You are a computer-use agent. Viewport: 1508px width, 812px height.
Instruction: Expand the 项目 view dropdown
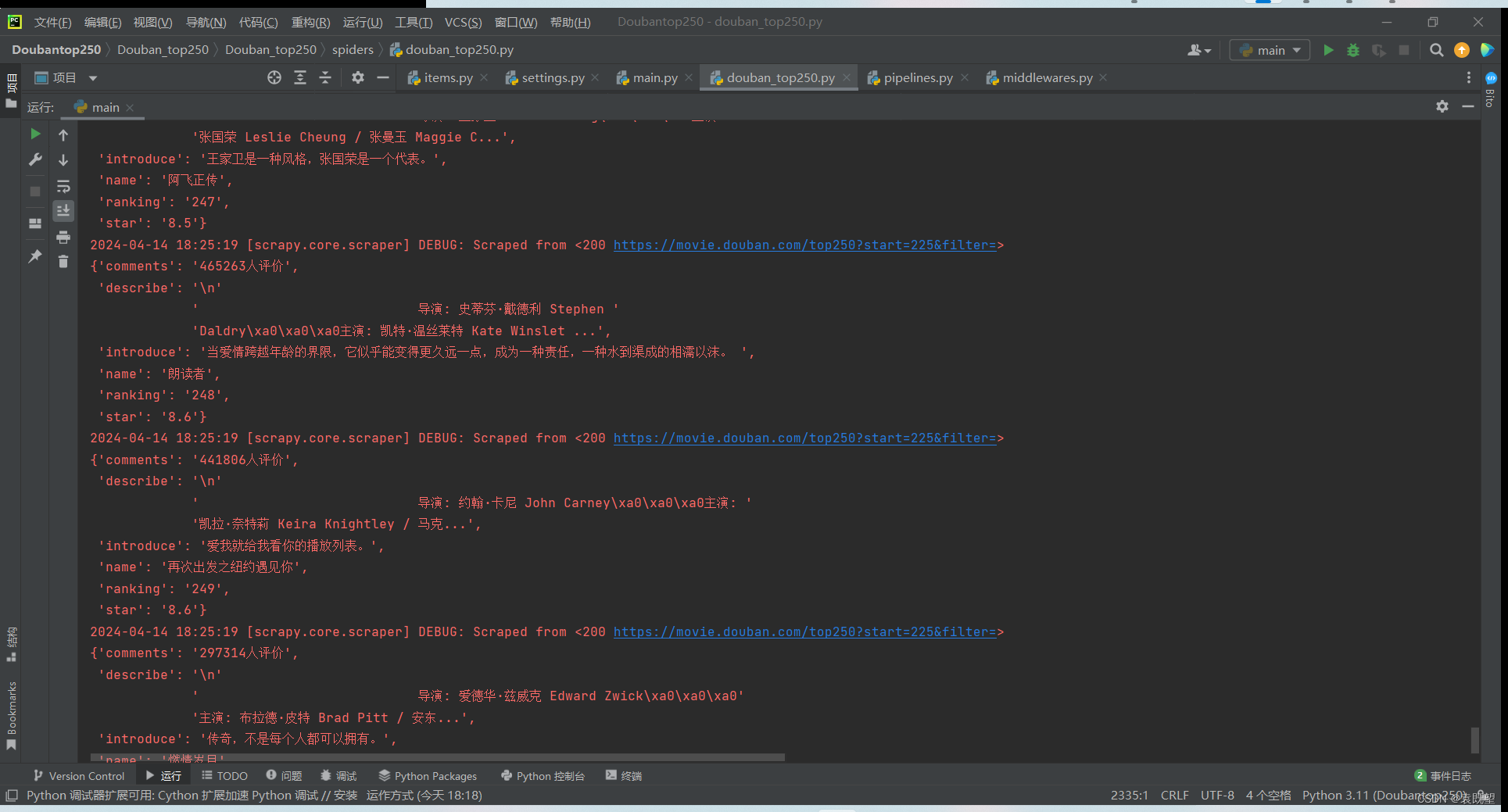(93, 77)
